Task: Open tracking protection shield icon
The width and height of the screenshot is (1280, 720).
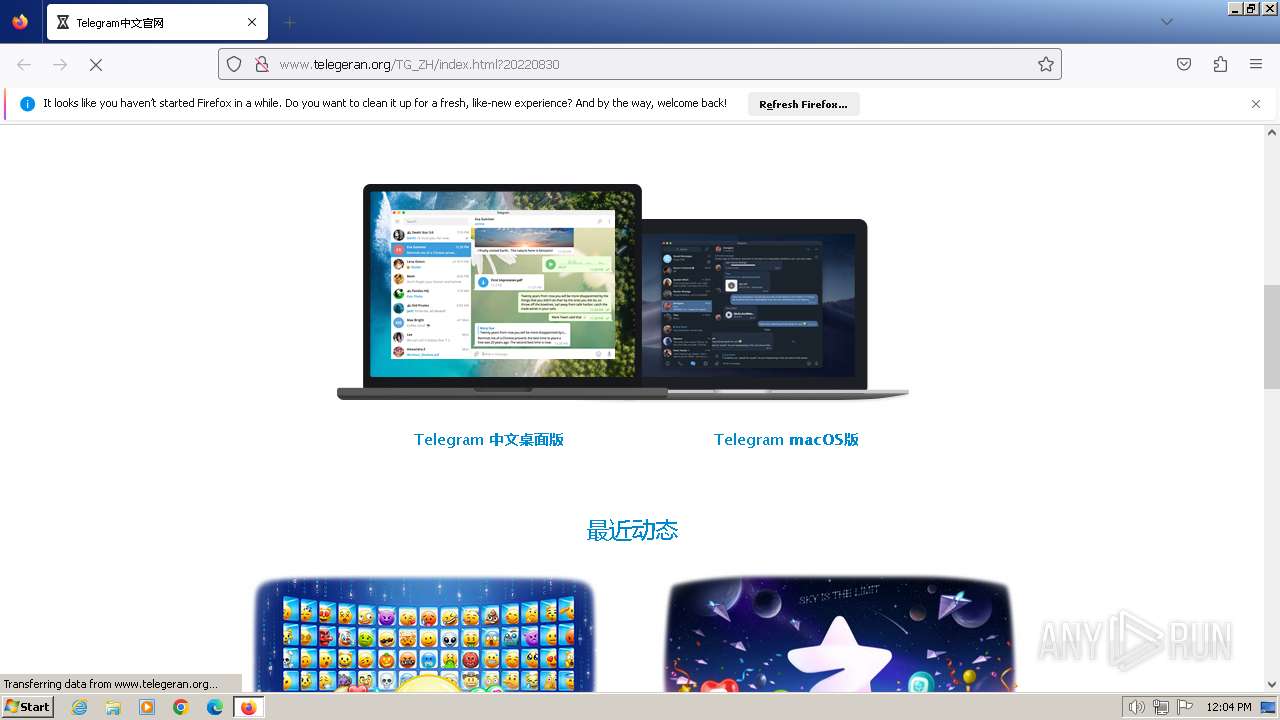Action: pos(234,64)
